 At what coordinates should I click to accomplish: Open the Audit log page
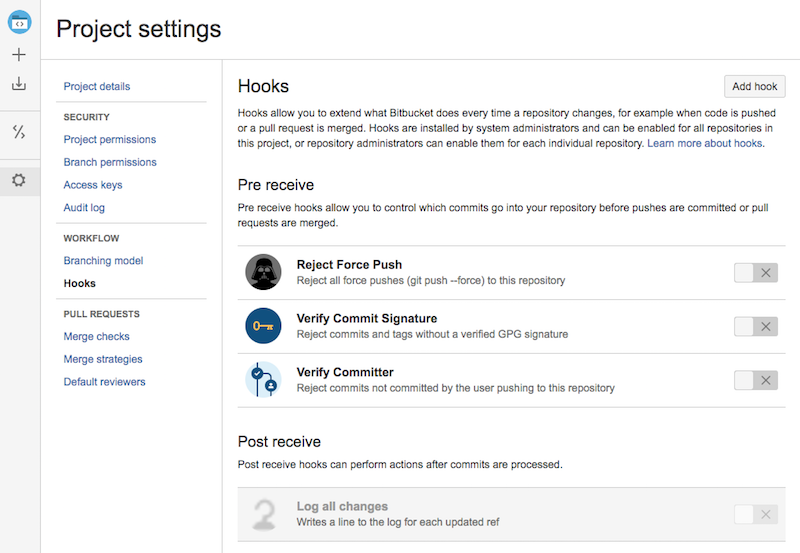pyautogui.click(x=84, y=208)
